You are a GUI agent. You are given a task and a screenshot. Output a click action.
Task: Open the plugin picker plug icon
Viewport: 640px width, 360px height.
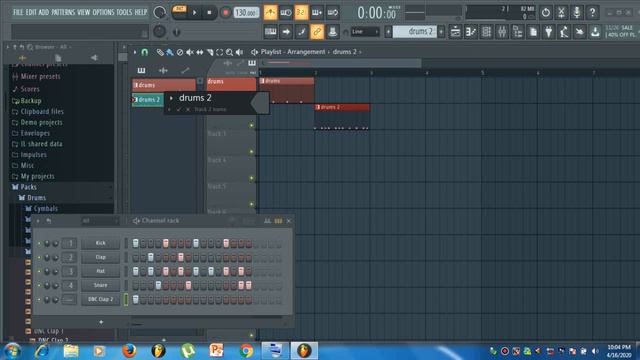(x=549, y=31)
